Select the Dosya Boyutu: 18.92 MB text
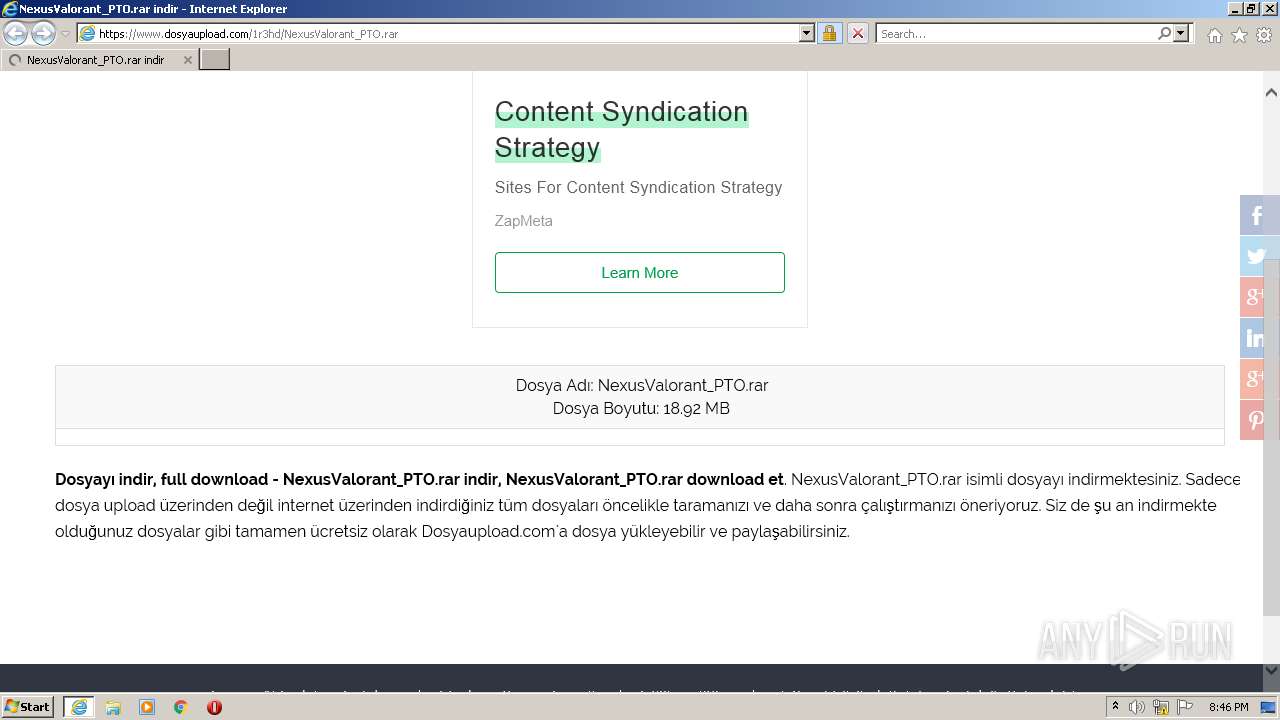Image resolution: width=1280 pixels, height=720 pixels. 641,408
